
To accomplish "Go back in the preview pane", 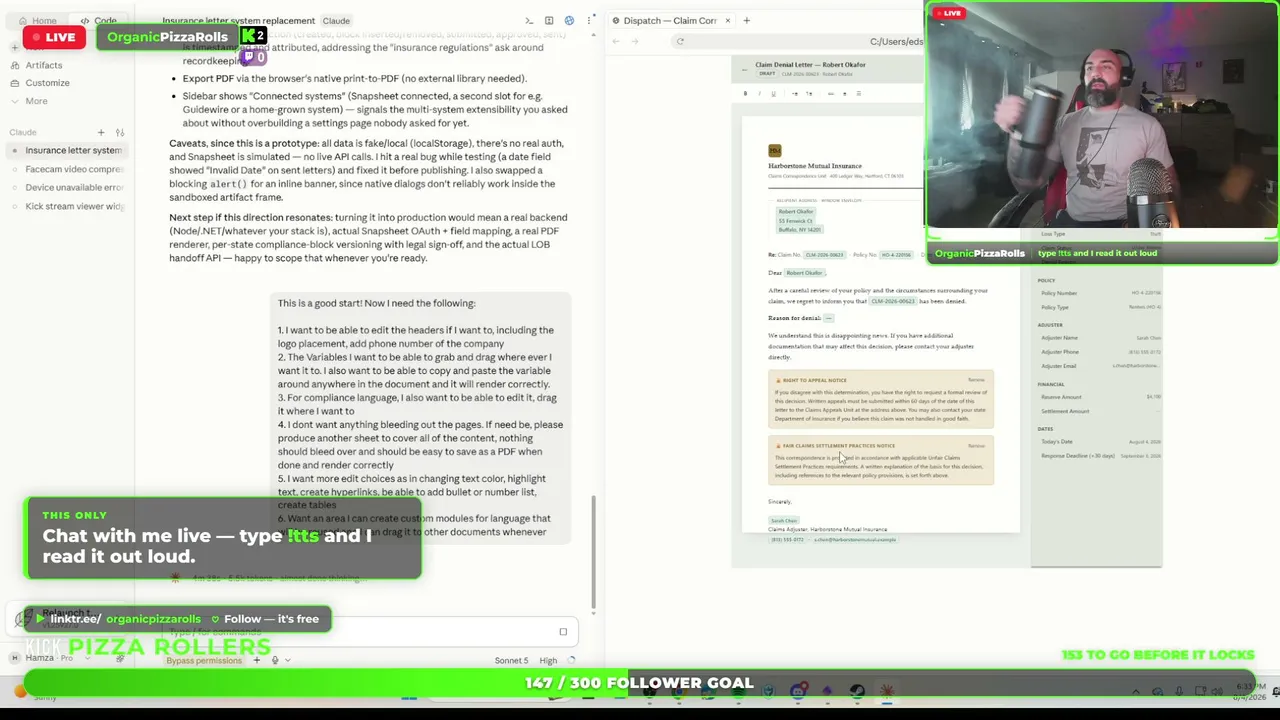I will click(x=616, y=41).
